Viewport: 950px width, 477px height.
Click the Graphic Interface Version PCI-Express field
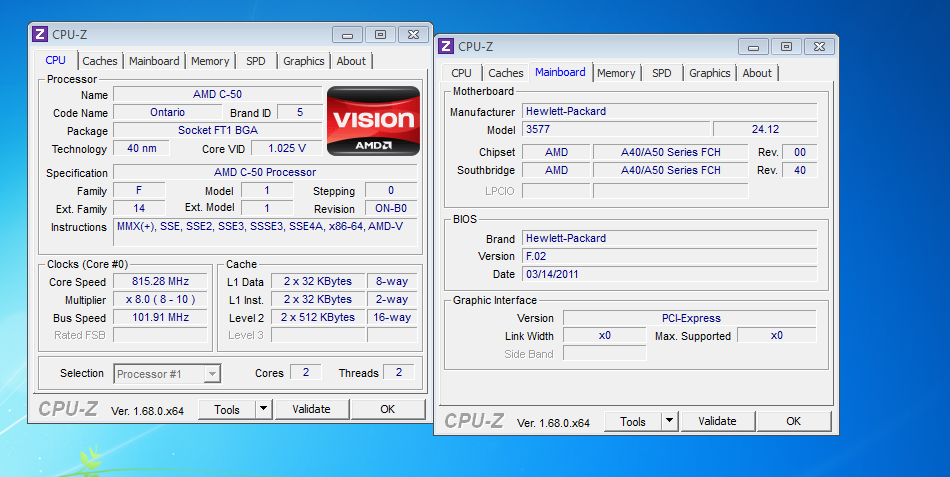[690, 318]
